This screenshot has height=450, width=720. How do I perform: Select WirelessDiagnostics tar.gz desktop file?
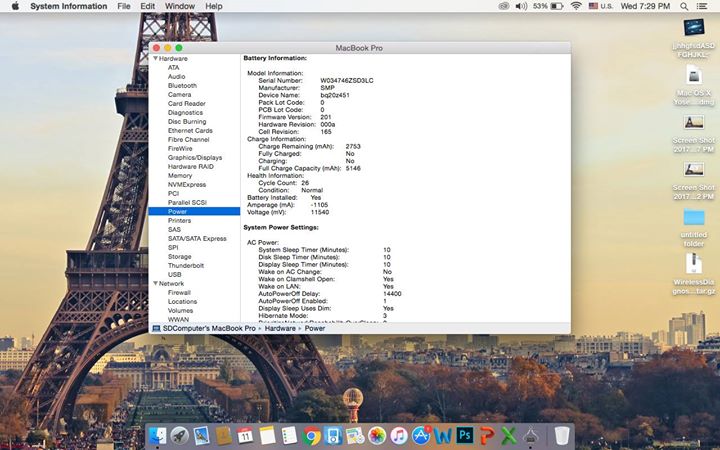click(694, 274)
